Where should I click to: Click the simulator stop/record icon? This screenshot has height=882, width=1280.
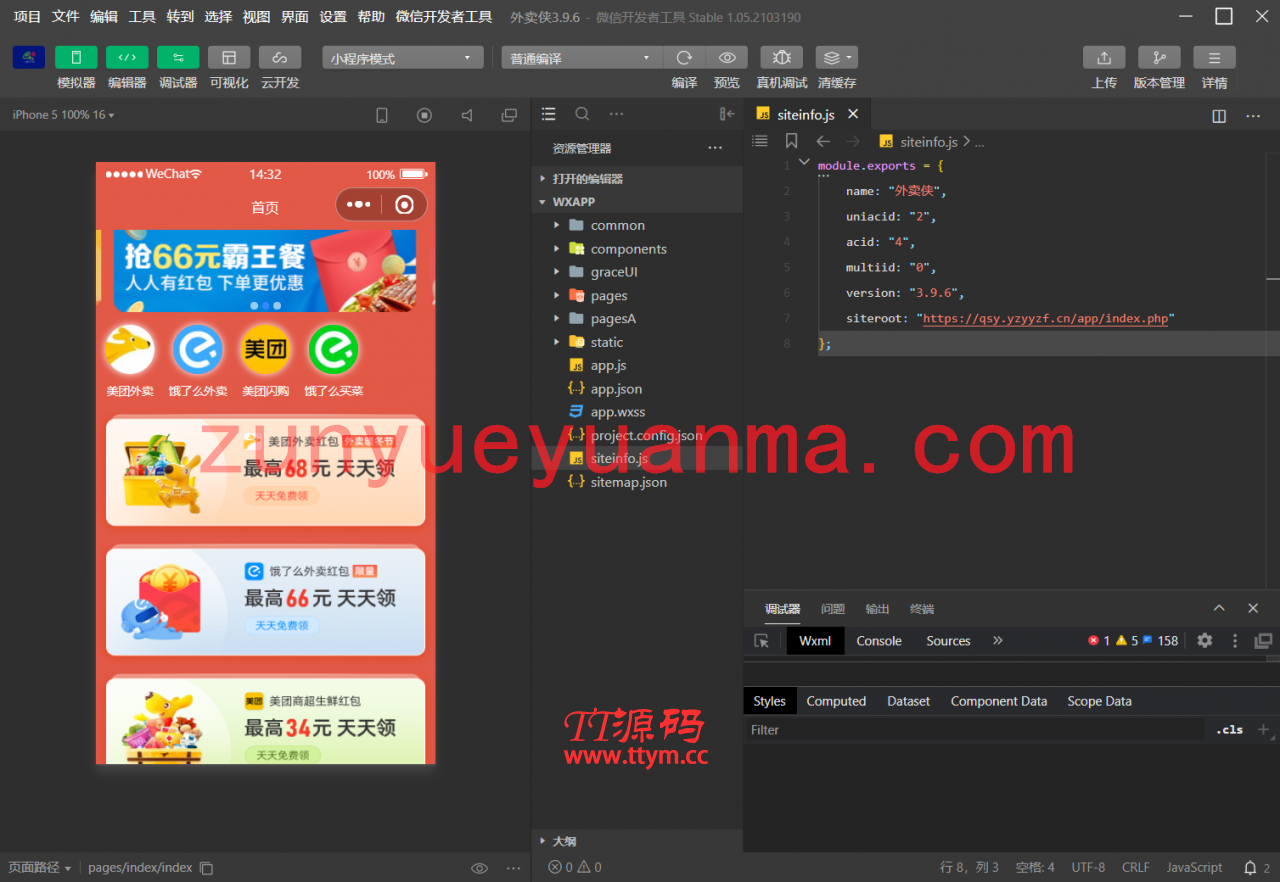[x=424, y=115]
